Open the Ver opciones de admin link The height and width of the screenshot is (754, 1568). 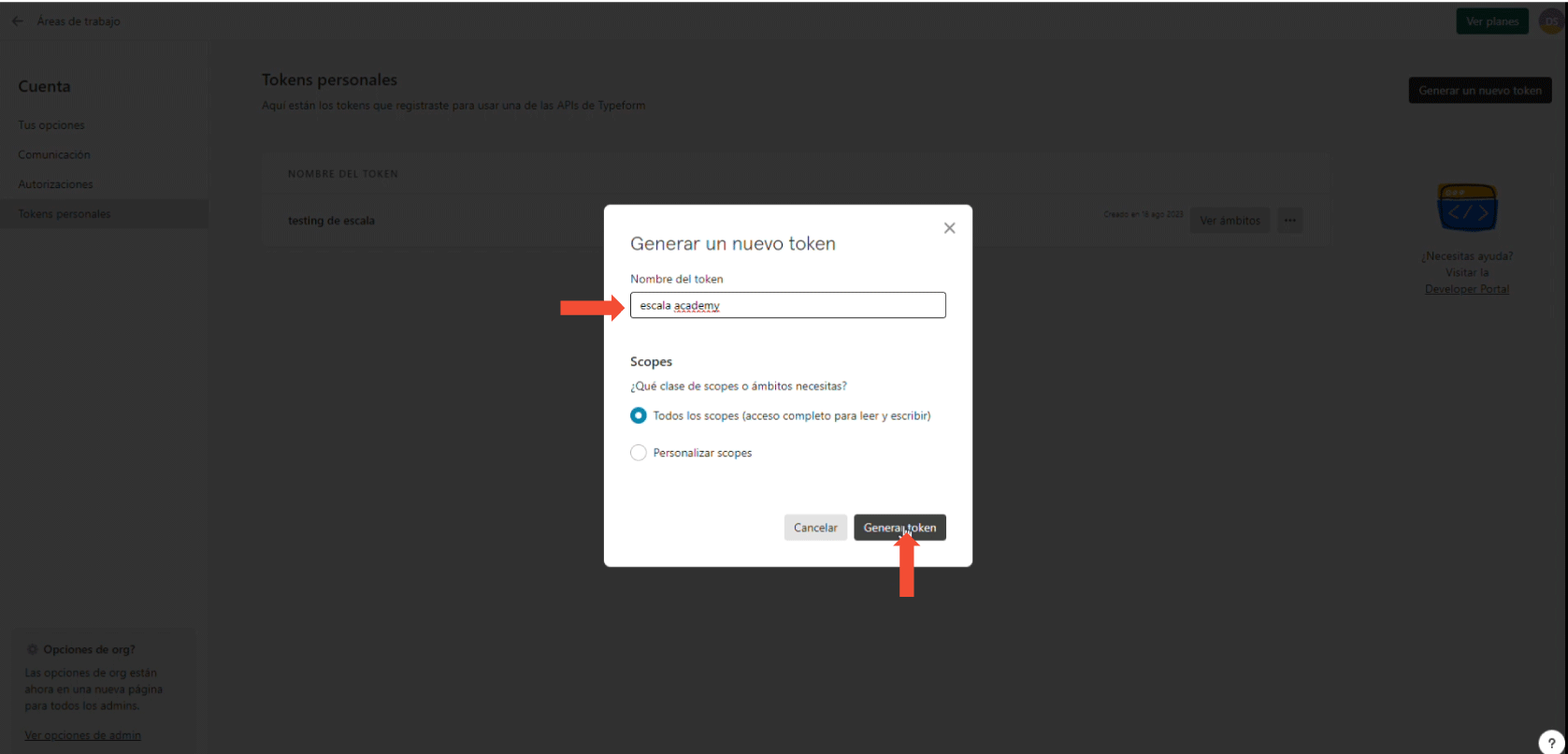pos(82,735)
